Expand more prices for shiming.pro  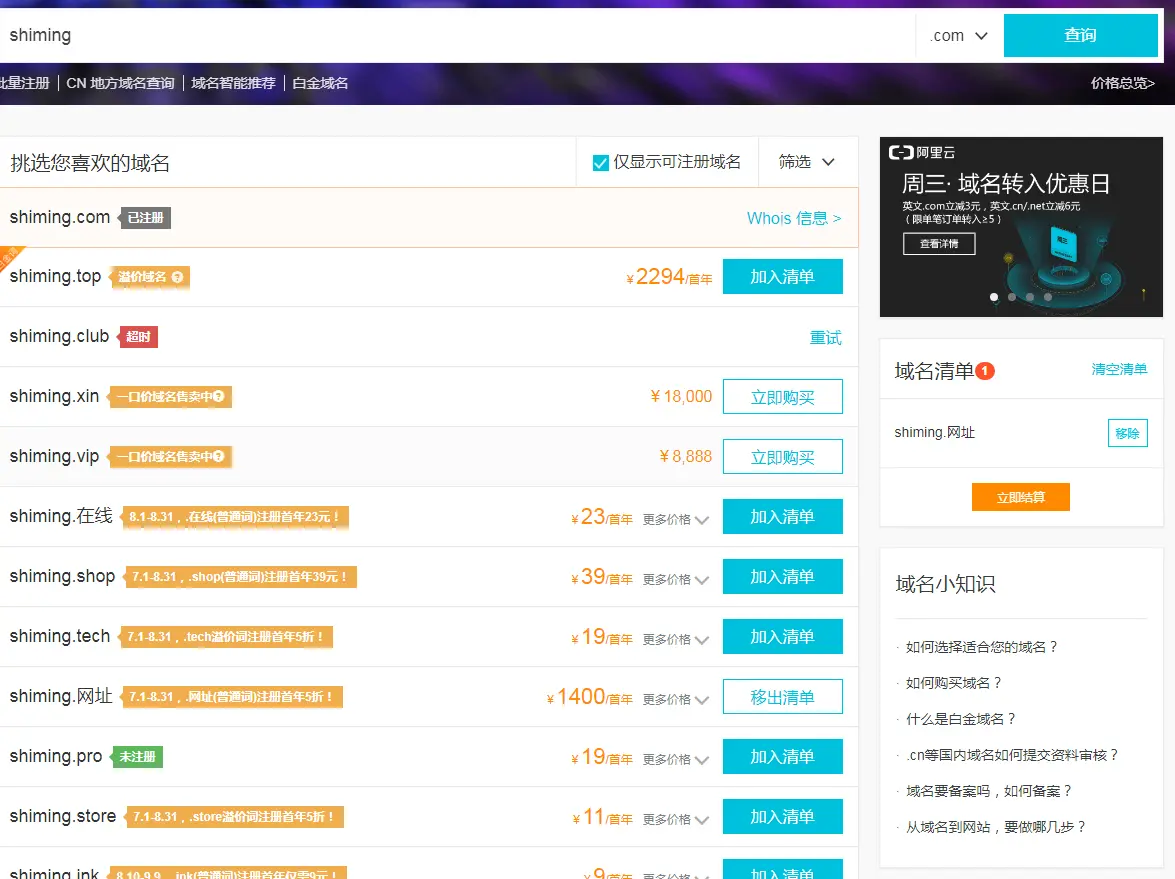tap(675, 759)
